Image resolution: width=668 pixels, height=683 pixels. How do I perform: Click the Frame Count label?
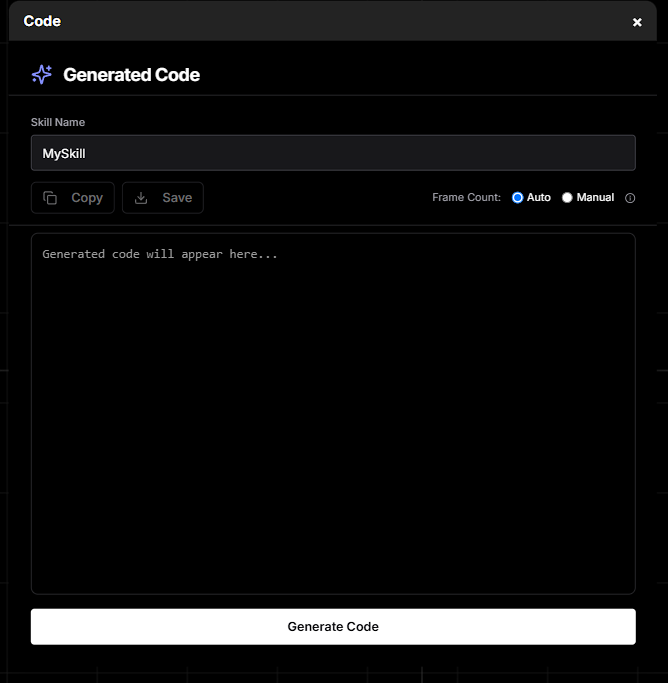pos(466,197)
